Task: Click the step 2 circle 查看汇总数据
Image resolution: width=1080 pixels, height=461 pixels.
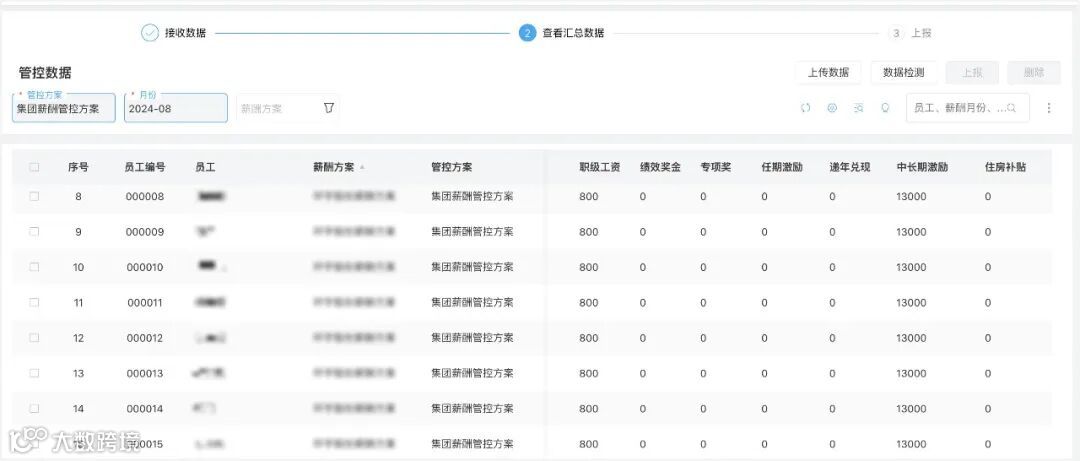Action: tap(528, 33)
